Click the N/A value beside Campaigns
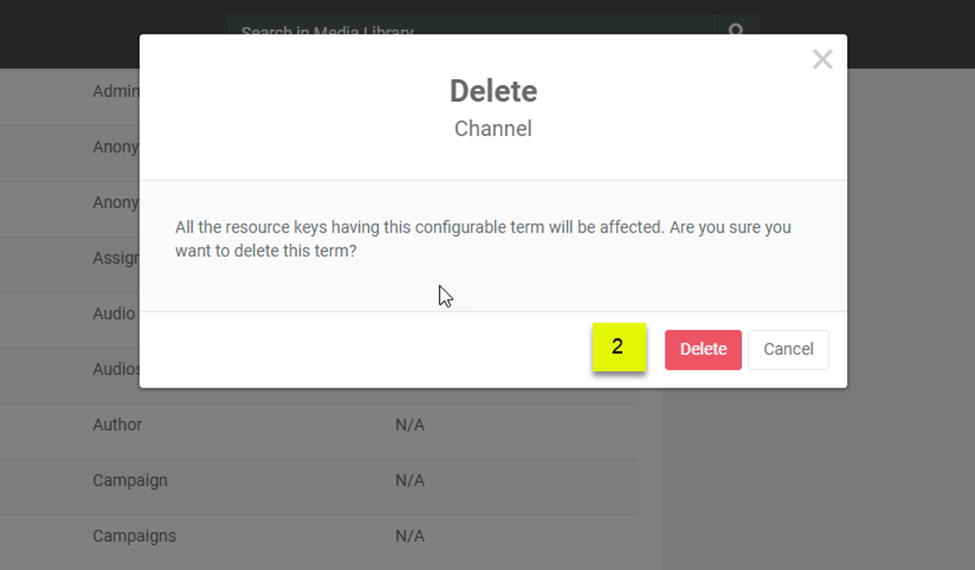This screenshot has width=975, height=570. click(x=410, y=536)
